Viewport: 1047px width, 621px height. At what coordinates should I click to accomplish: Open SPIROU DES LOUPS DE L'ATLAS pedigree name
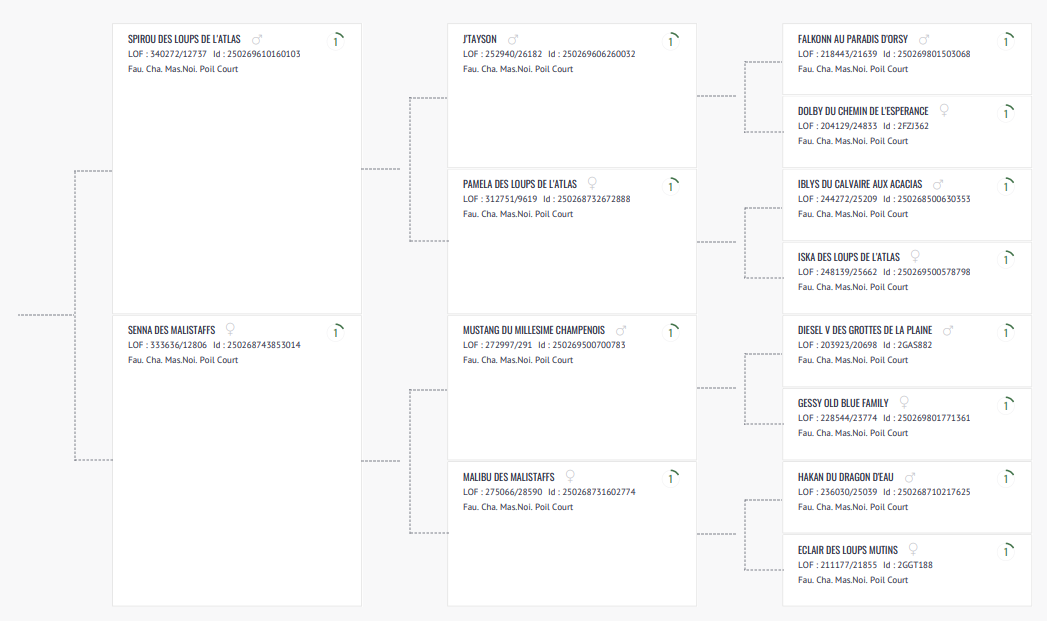[x=184, y=39]
